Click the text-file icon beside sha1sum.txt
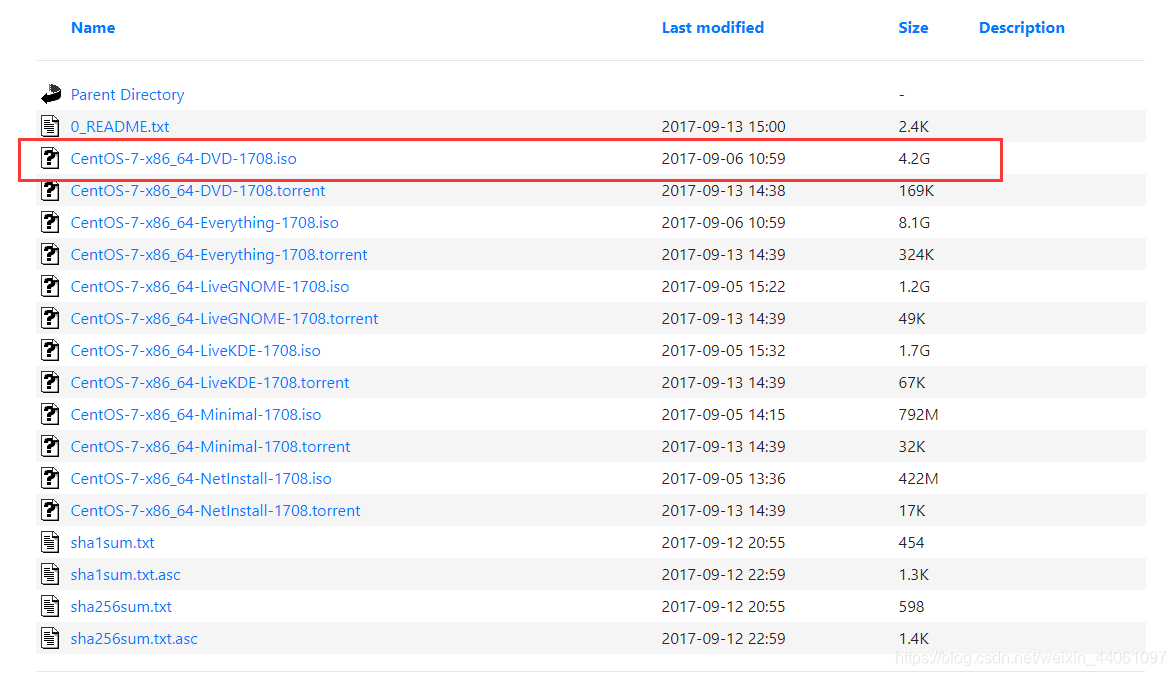Viewport: 1176px width, 676px height. 50,542
